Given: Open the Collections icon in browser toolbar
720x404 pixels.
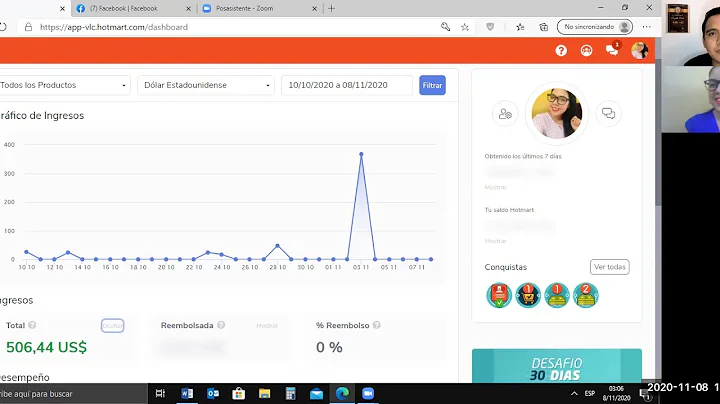Looking at the screenshot, I should click(544, 27).
